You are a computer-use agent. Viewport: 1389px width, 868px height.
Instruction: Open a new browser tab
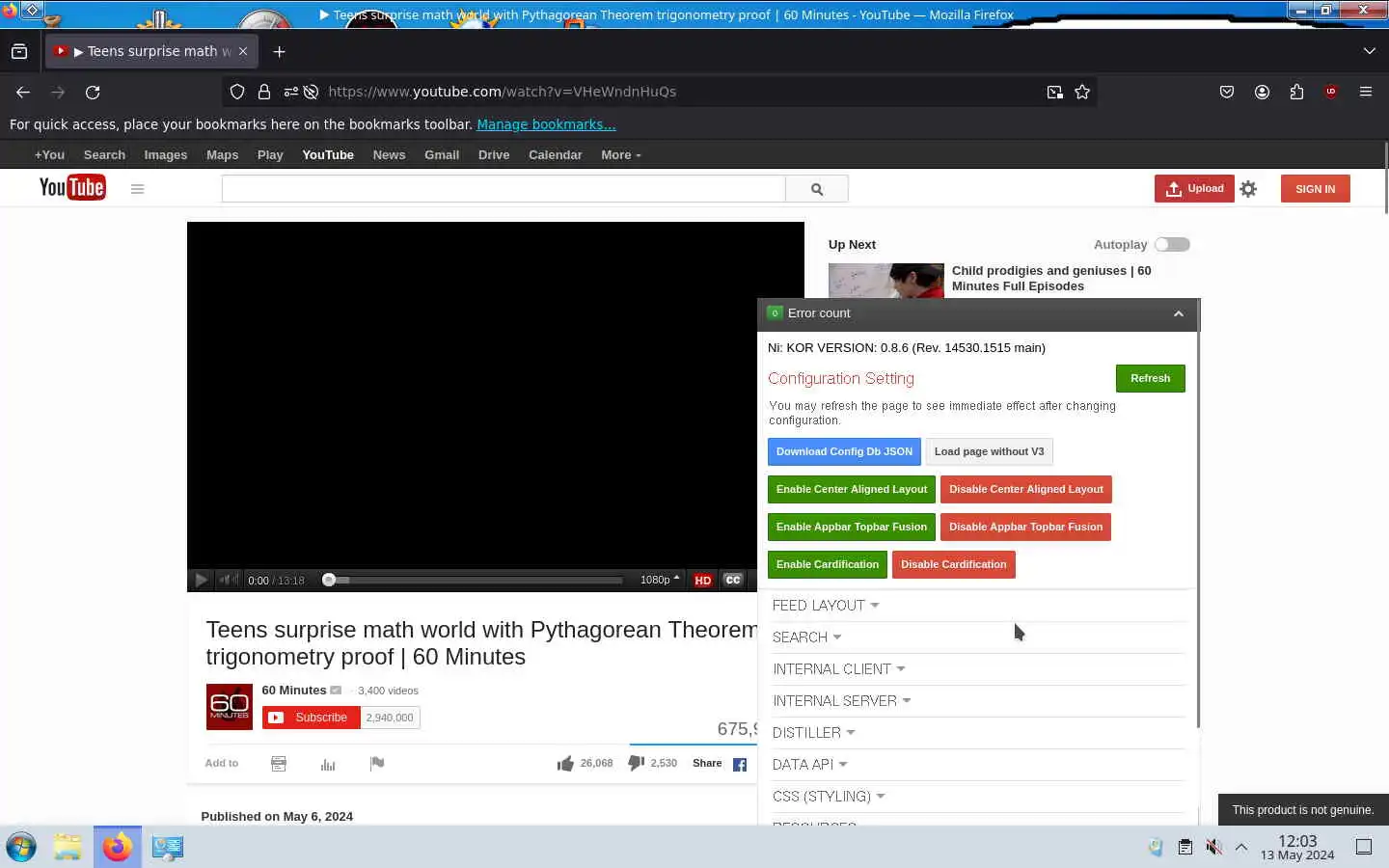279,51
